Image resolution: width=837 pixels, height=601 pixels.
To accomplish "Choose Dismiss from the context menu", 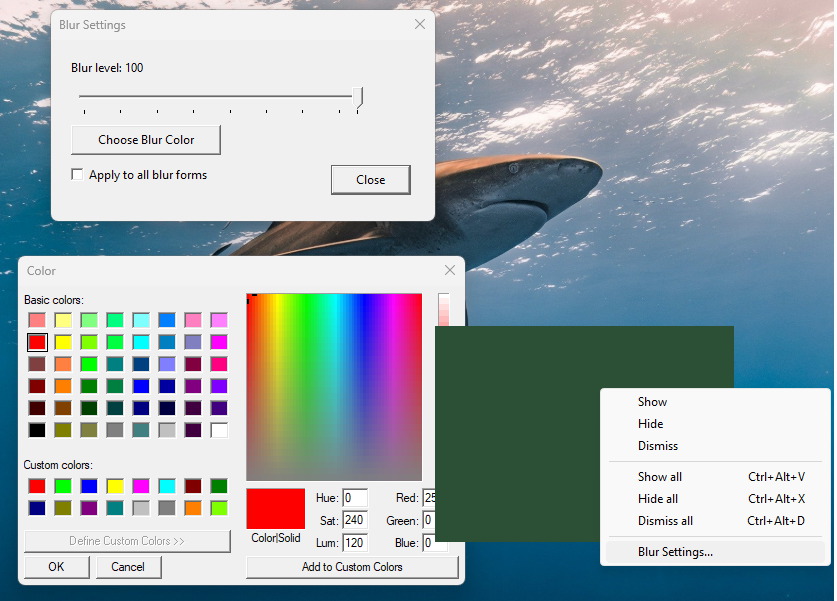I will coord(659,445).
